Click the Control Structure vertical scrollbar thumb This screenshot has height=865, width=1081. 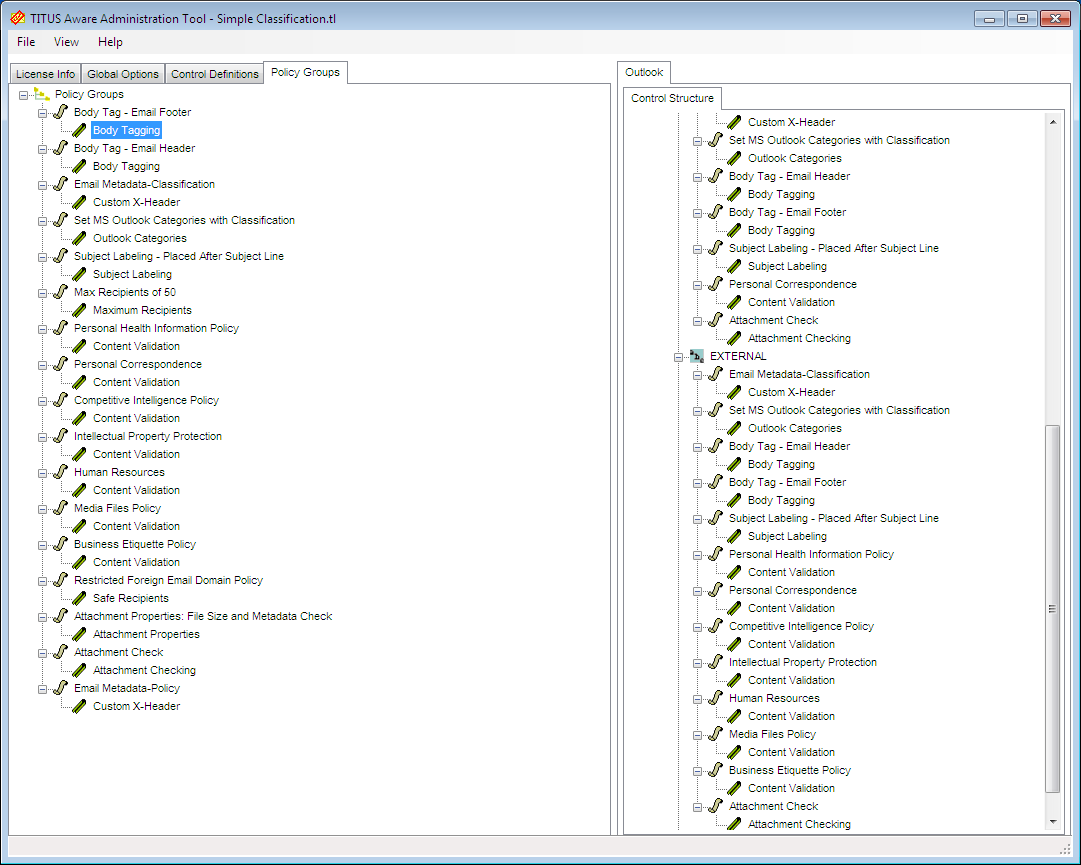[x=1053, y=609]
